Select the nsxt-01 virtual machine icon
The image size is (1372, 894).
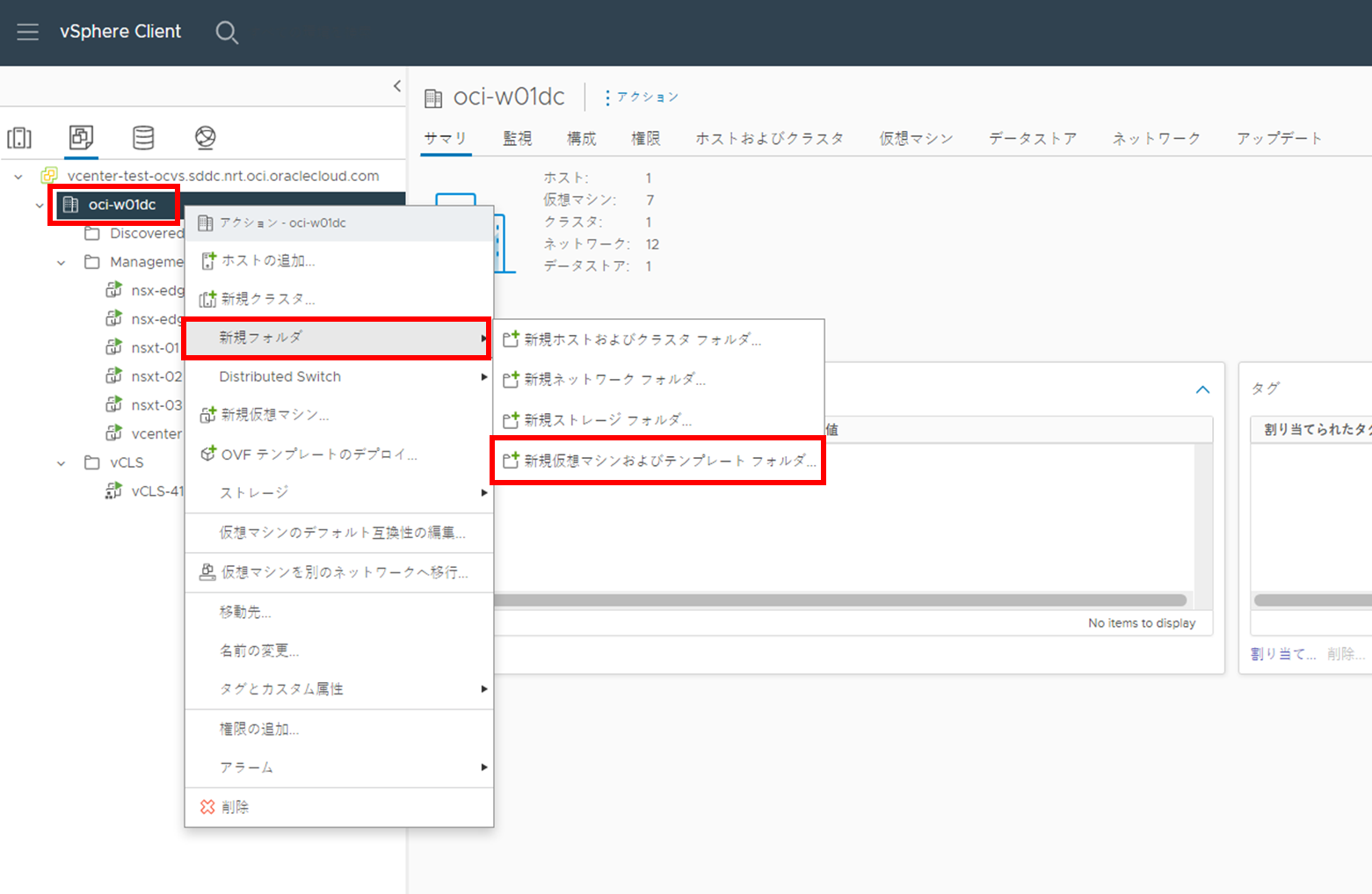point(115,347)
